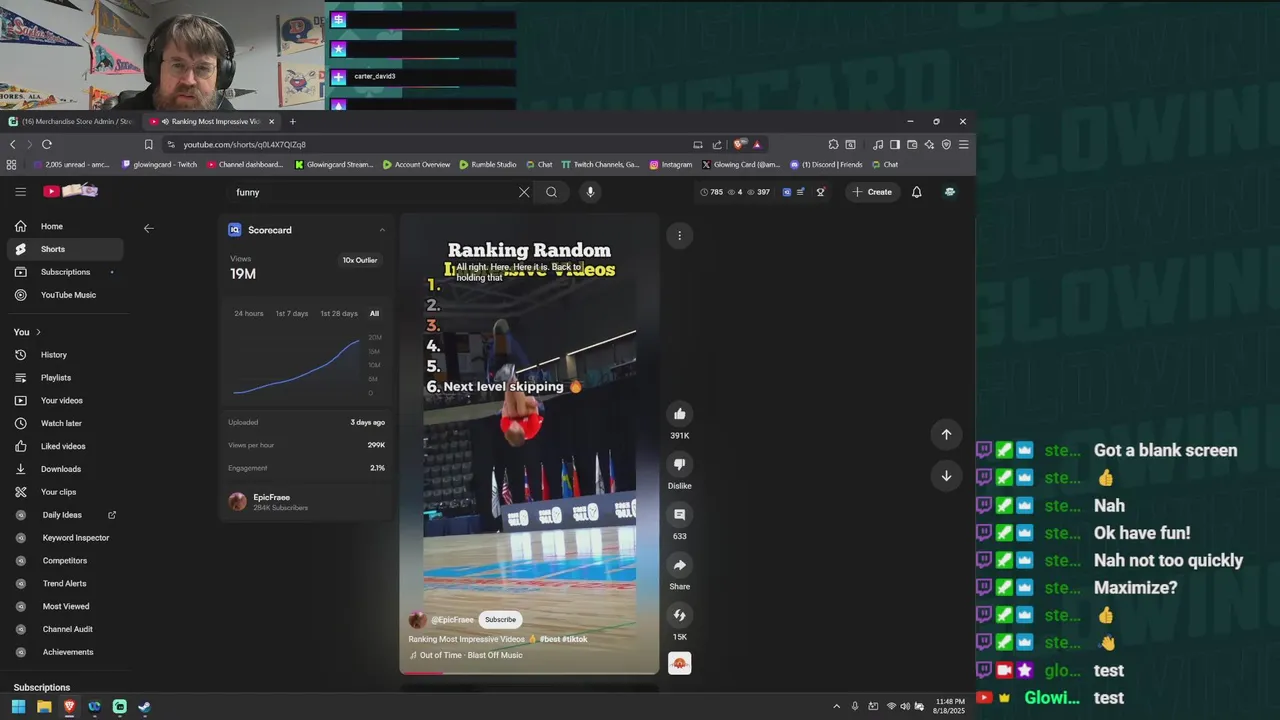
Task: Open Downloads in sidebar
Action: (x=65, y=469)
